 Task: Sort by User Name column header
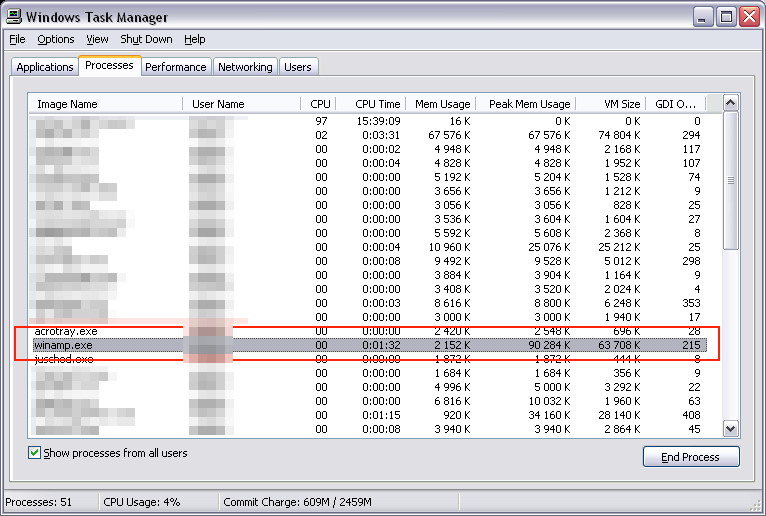241,104
